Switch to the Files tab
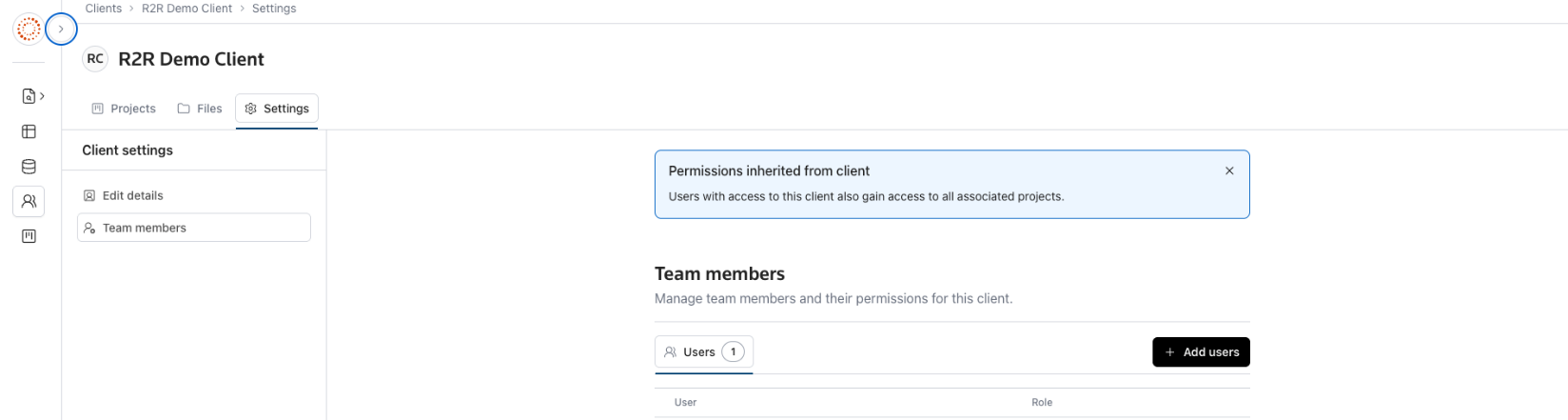The width and height of the screenshot is (1568, 420). click(200, 109)
